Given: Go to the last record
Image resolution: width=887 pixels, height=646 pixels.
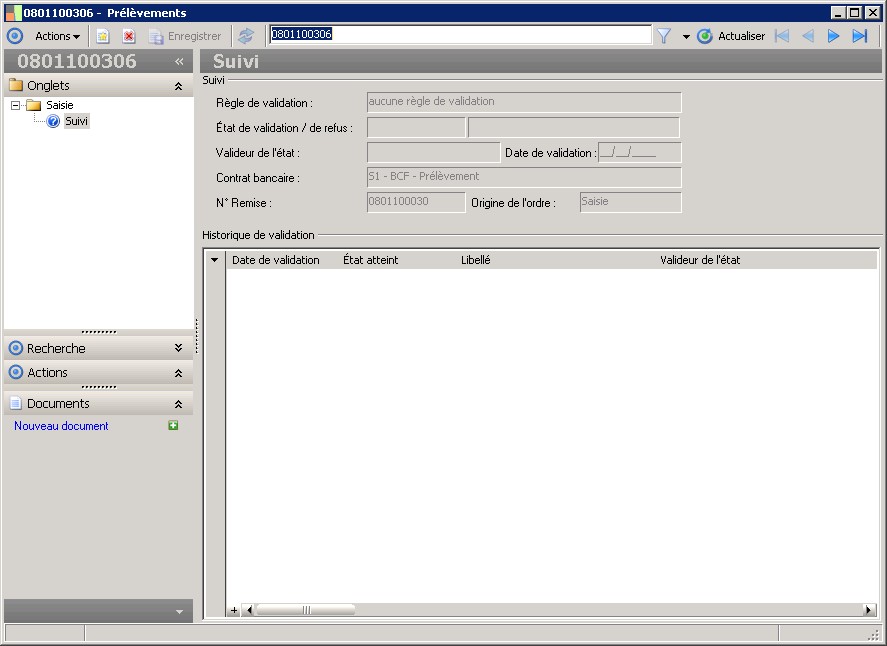Looking at the screenshot, I should point(860,36).
